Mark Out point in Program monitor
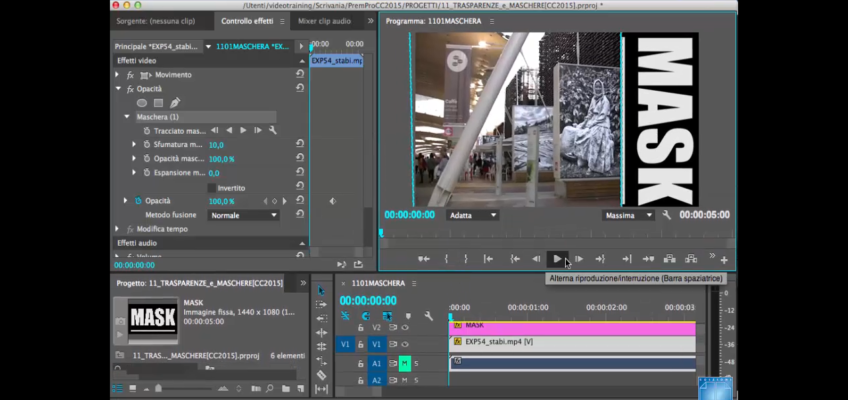Image resolution: width=848 pixels, height=400 pixels. [x=466, y=259]
